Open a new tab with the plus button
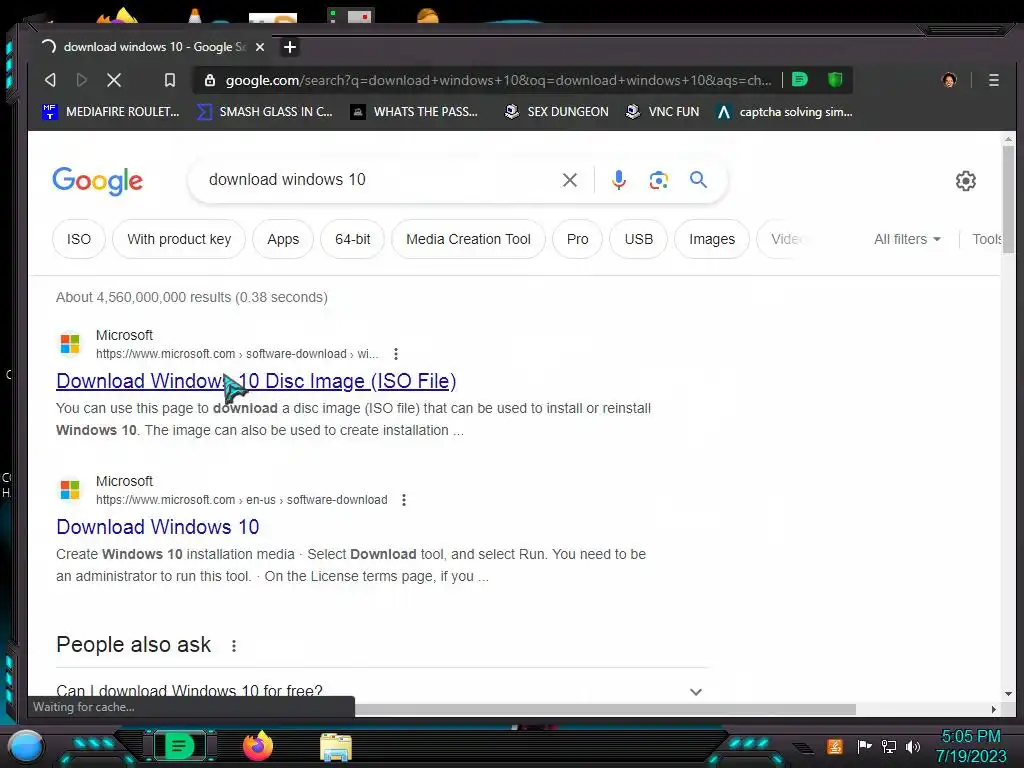The height and width of the screenshot is (768, 1024). (x=290, y=46)
